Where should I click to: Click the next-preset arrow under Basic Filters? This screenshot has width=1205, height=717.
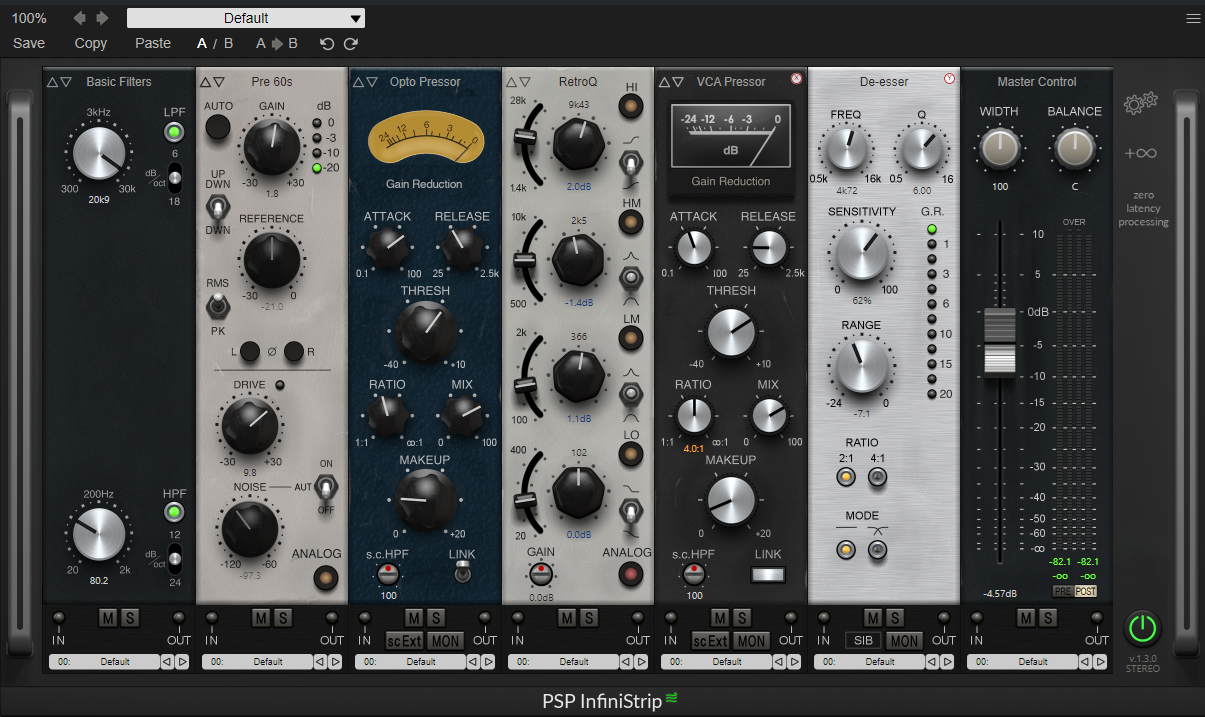coord(184,661)
